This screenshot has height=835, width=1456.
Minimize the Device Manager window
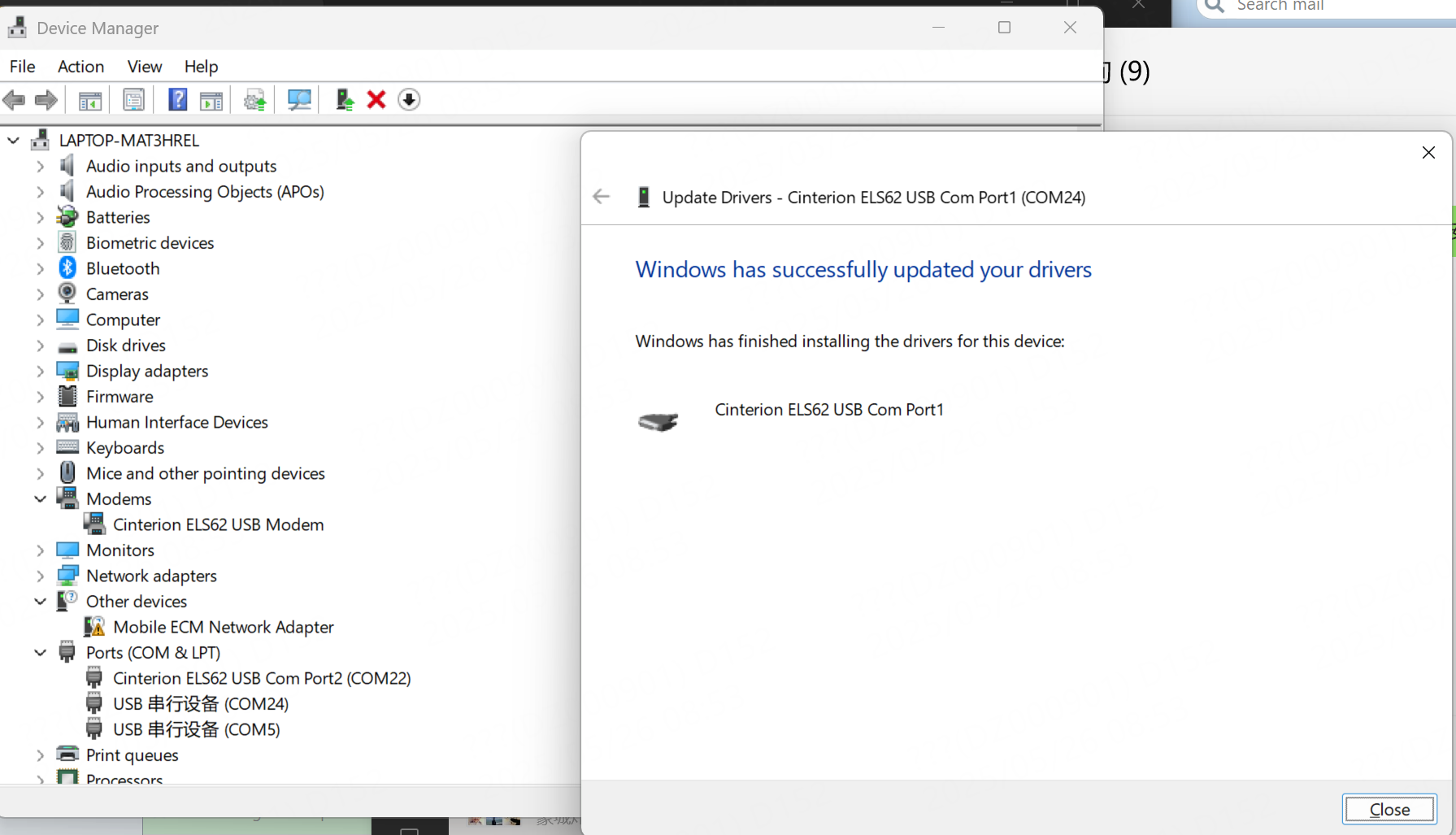pyautogui.click(x=938, y=28)
